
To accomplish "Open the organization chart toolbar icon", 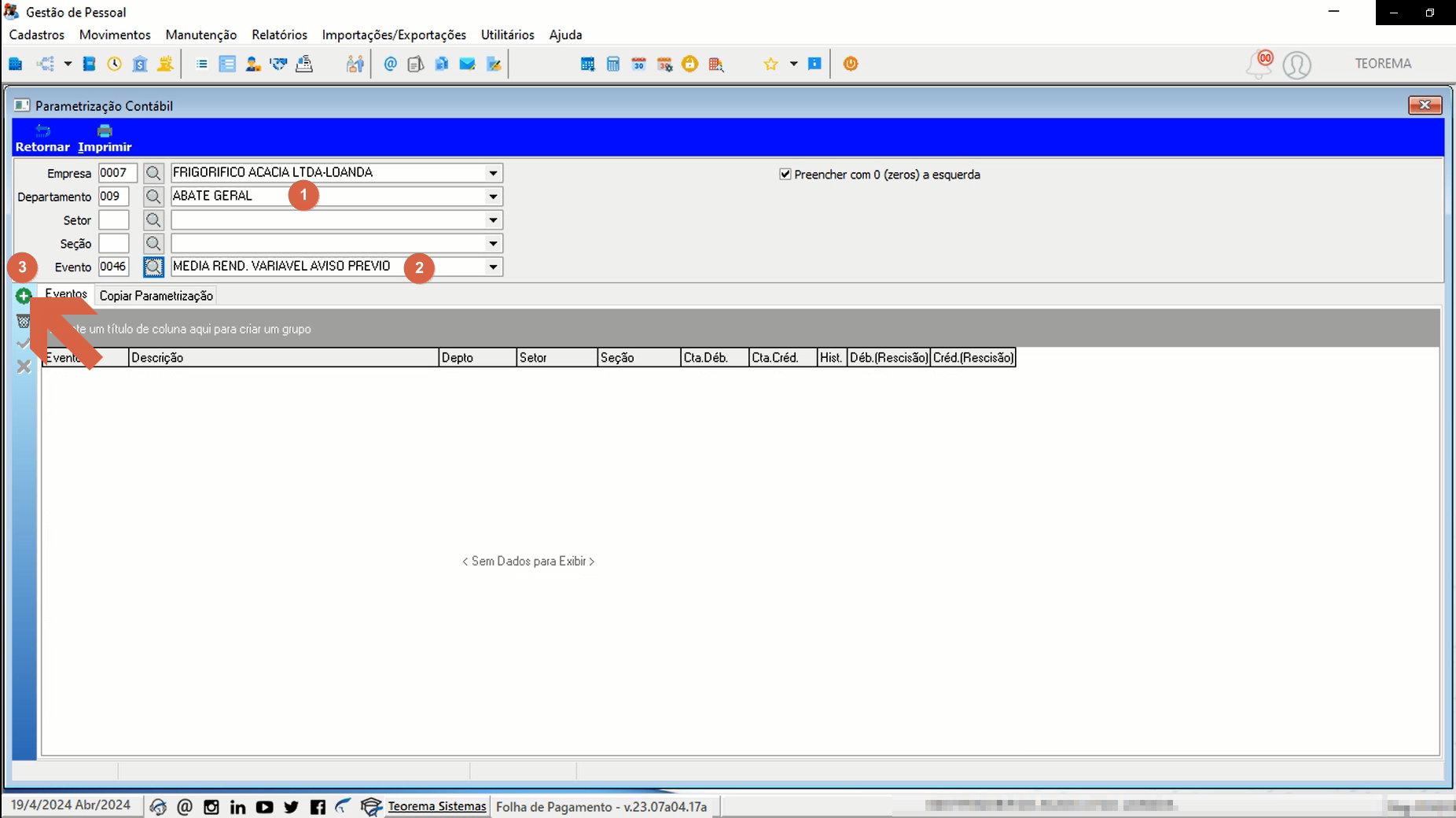I will click(x=46, y=64).
